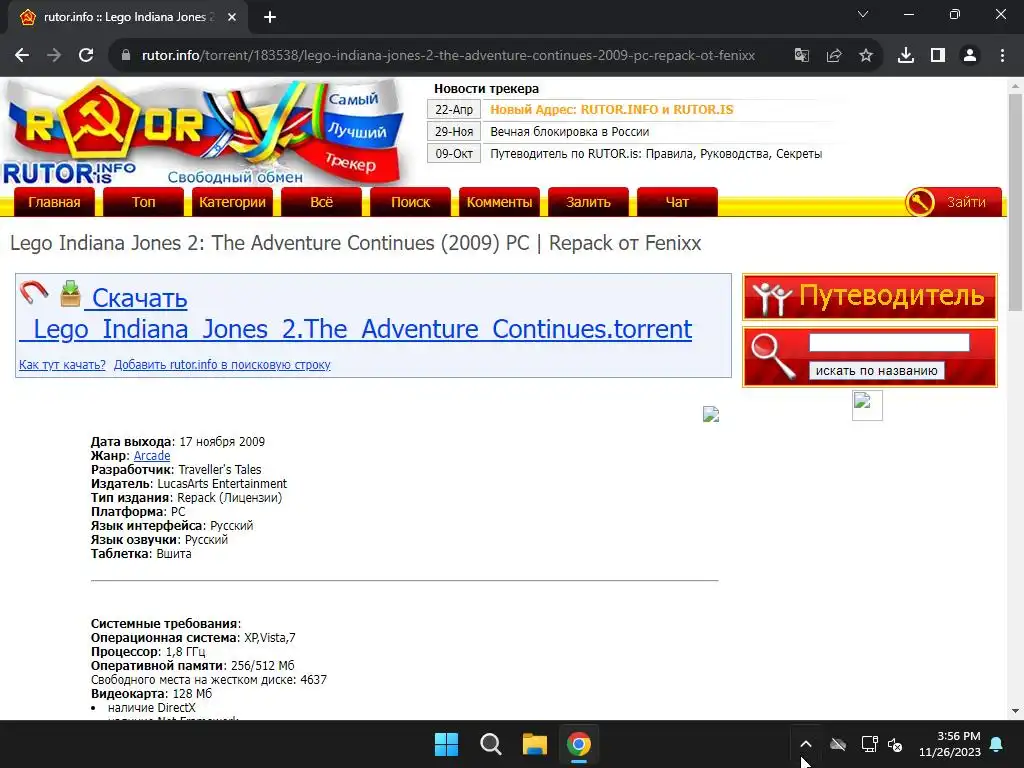Open the Всё menu tab
1024x768 pixels.
321,202
